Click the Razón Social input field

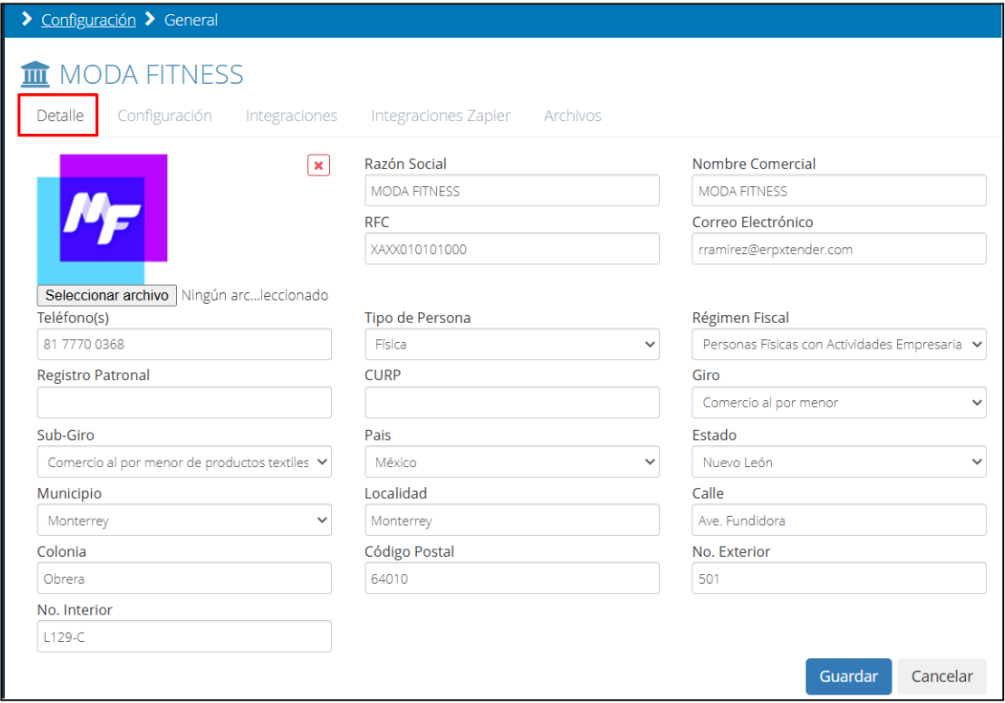(512, 190)
